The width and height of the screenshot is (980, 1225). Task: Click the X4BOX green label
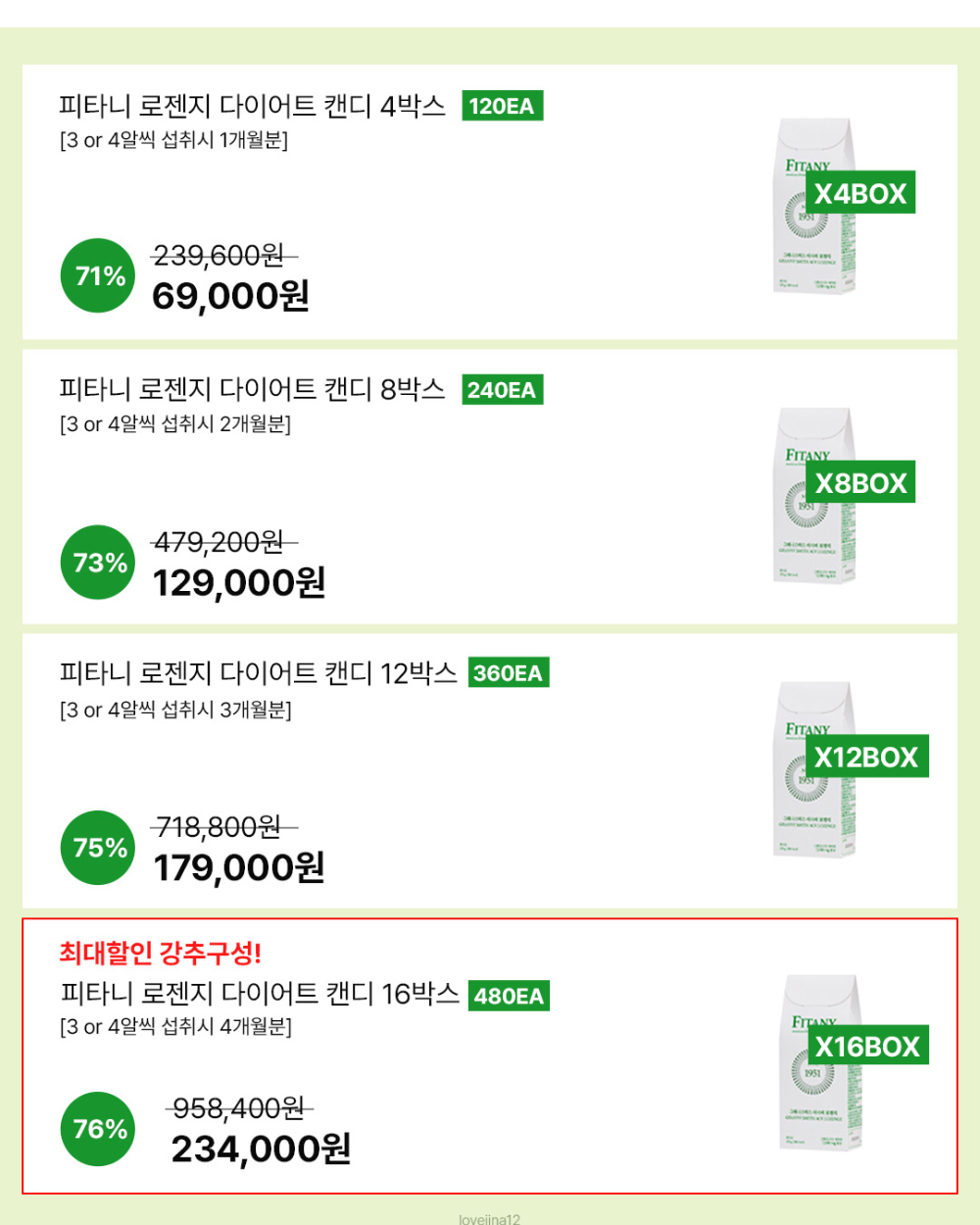click(860, 193)
